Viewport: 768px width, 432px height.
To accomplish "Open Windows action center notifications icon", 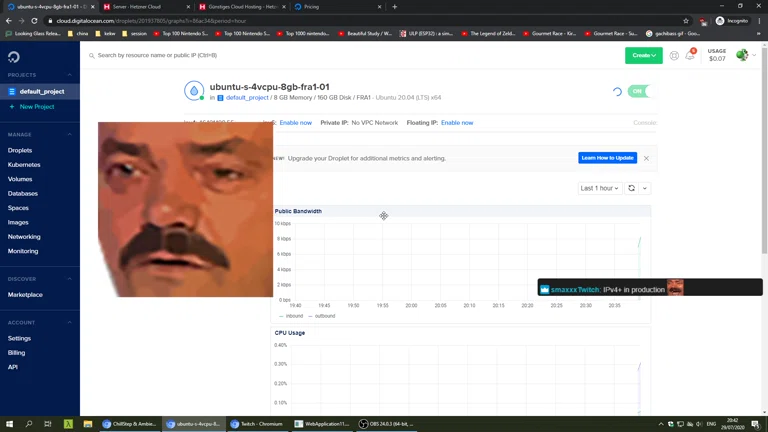I will [x=755, y=424].
